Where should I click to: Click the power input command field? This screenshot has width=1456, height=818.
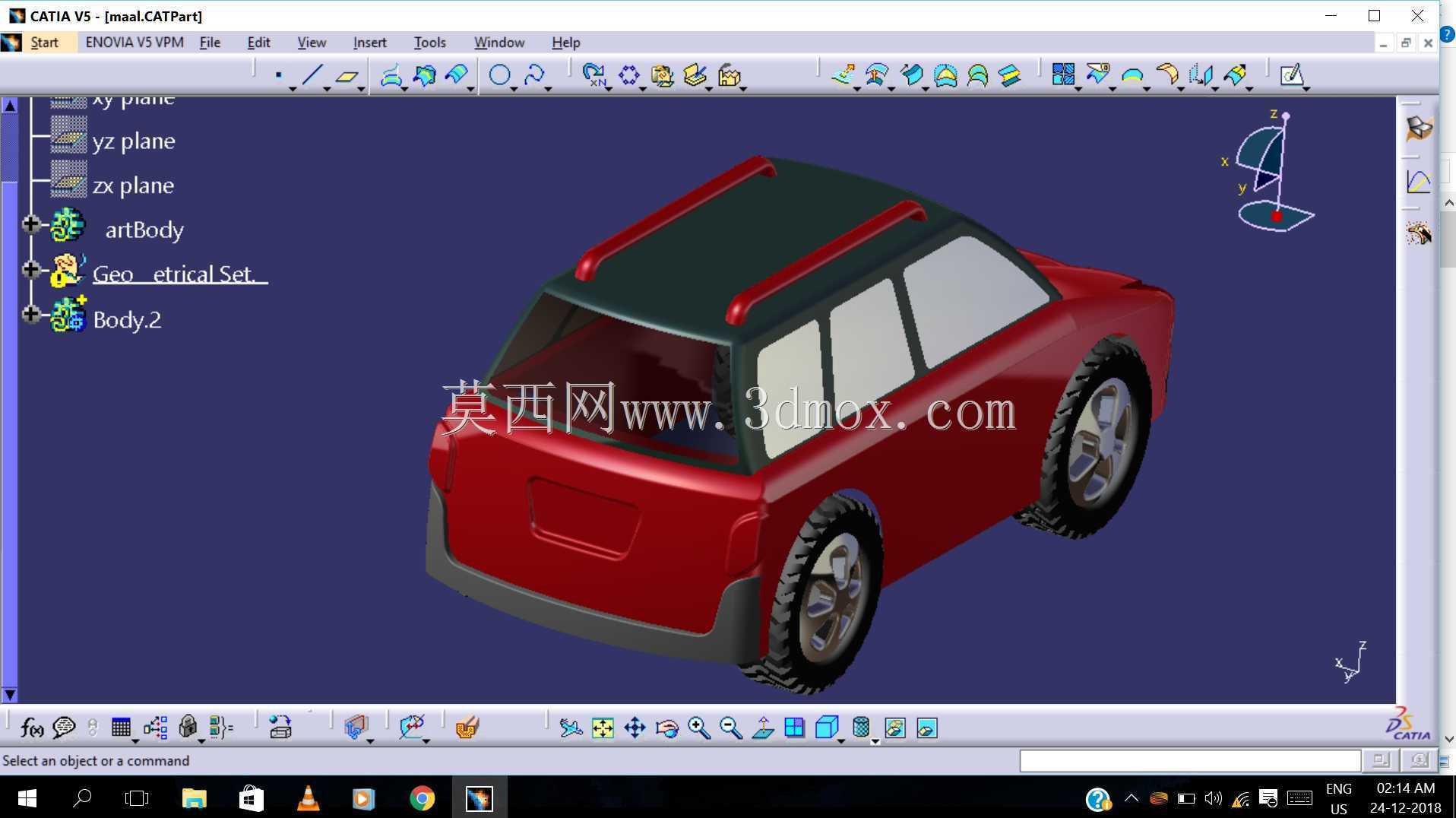(1189, 760)
